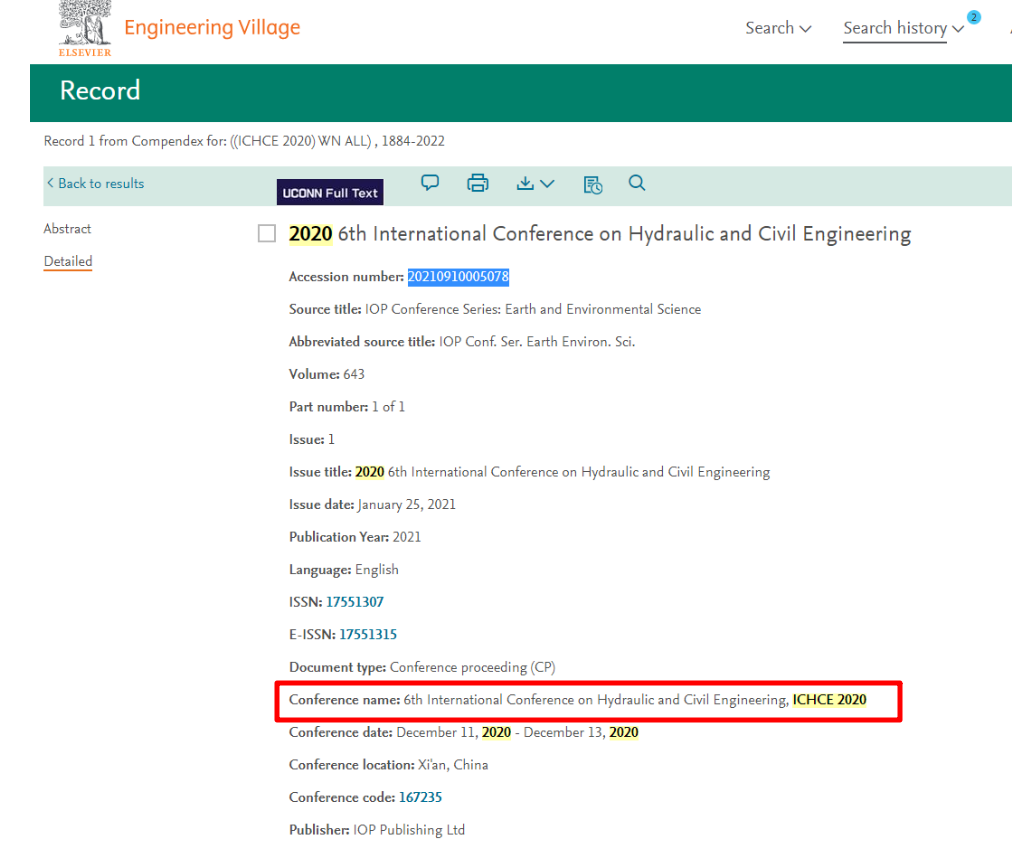Click the Part number 1 of 1 text
The image size is (1012, 854).
[x=347, y=407]
